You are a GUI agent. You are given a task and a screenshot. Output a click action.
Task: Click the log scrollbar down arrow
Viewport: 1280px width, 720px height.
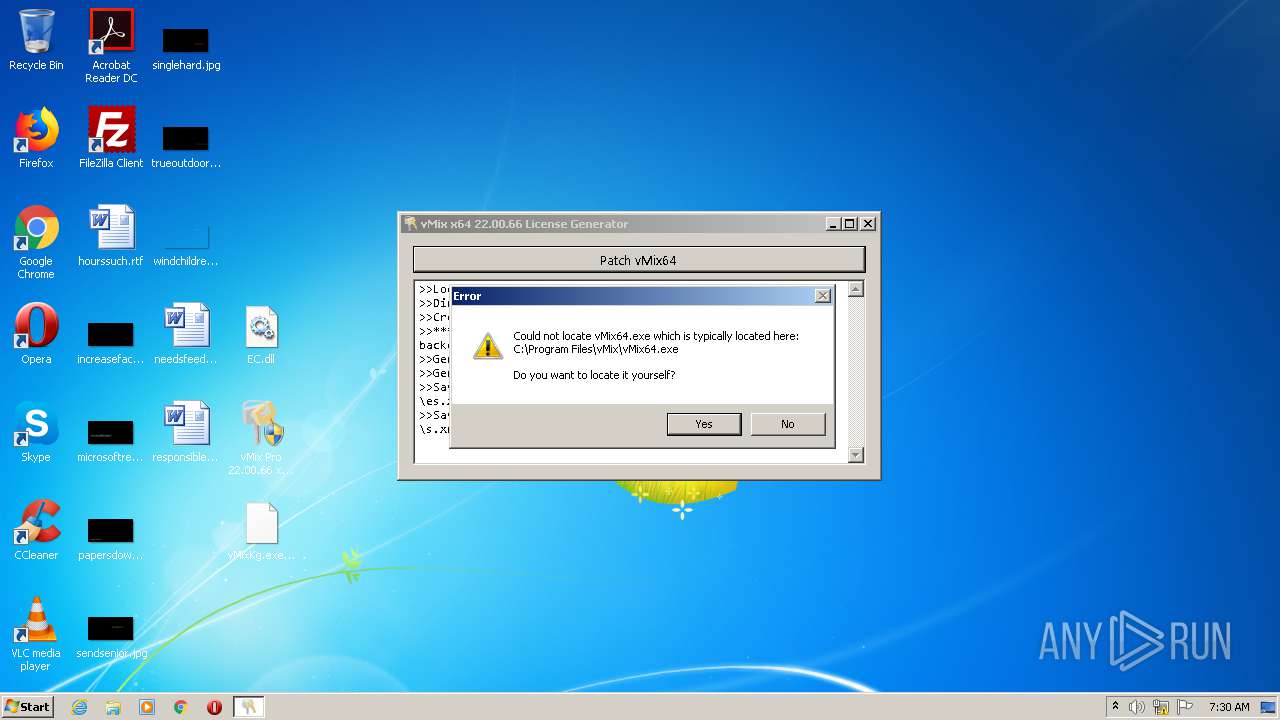click(855, 455)
